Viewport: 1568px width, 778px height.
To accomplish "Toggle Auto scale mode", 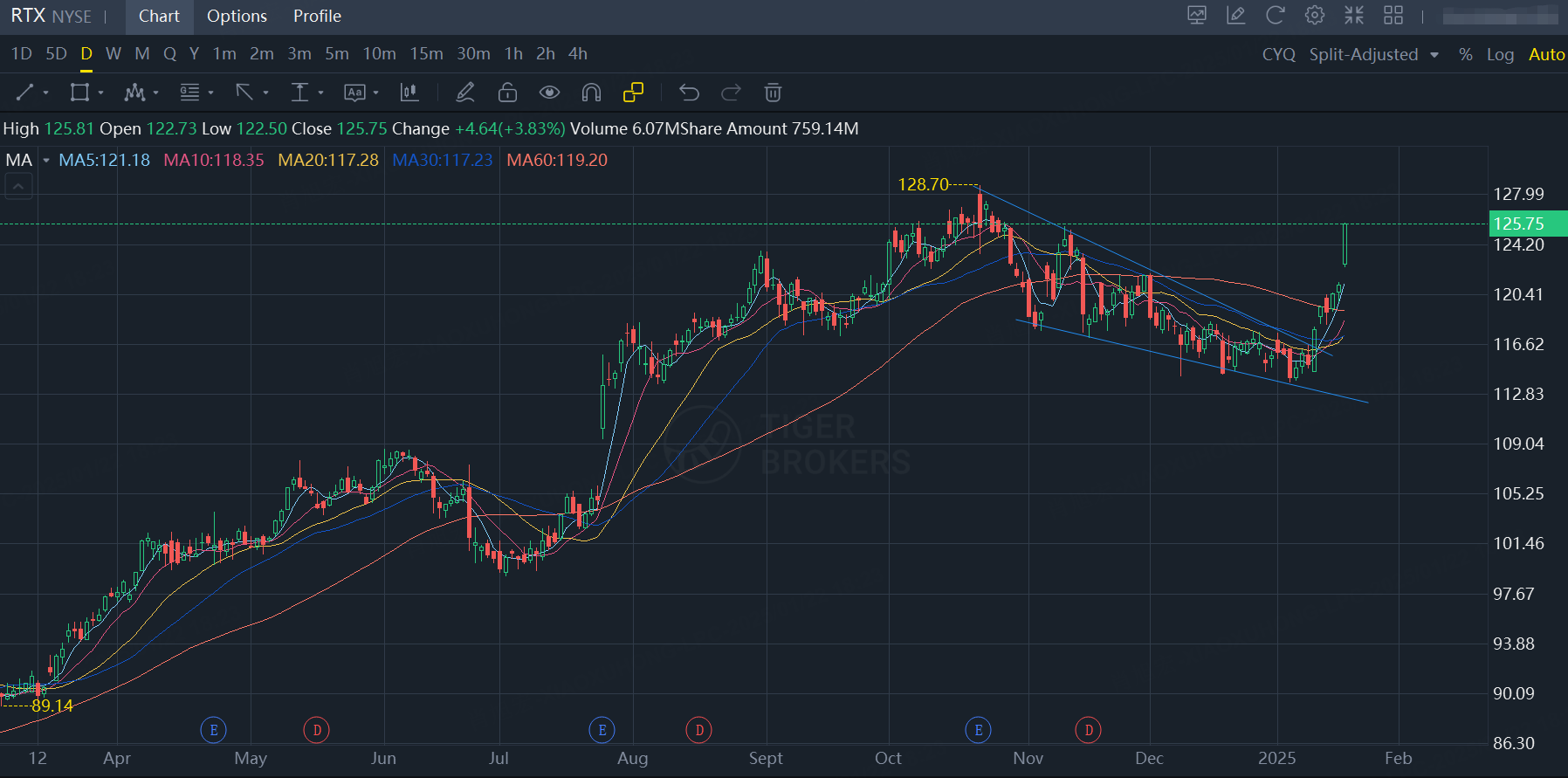I will click(1547, 54).
